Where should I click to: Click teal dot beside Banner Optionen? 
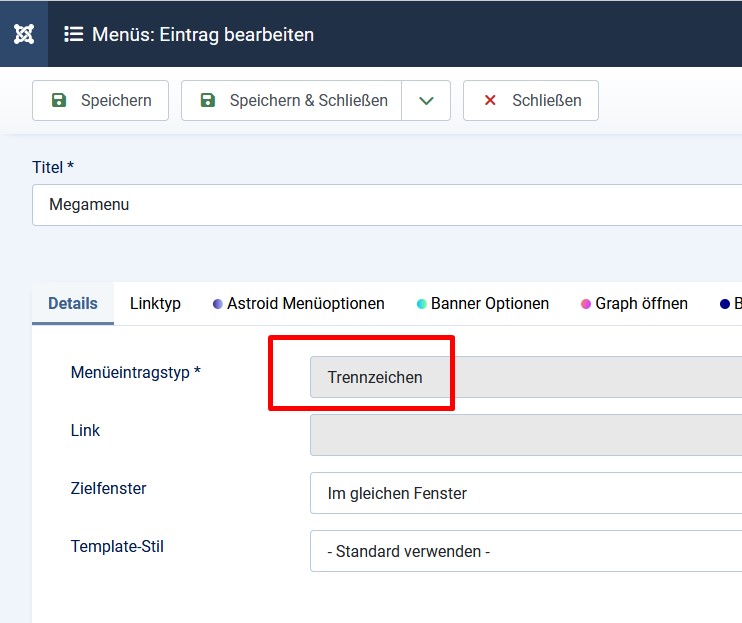pyautogui.click(x=422, y=304)
